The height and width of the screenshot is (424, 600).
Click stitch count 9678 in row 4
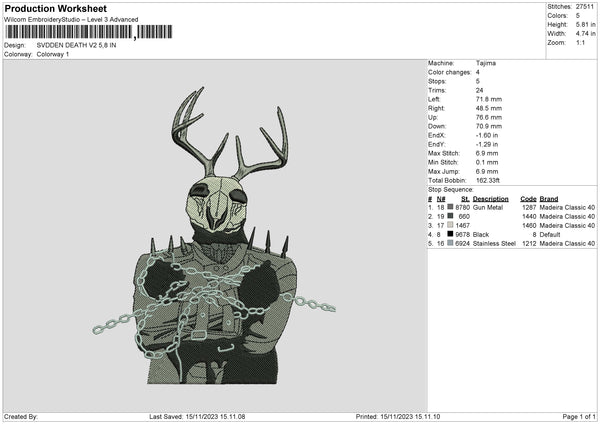463,235
